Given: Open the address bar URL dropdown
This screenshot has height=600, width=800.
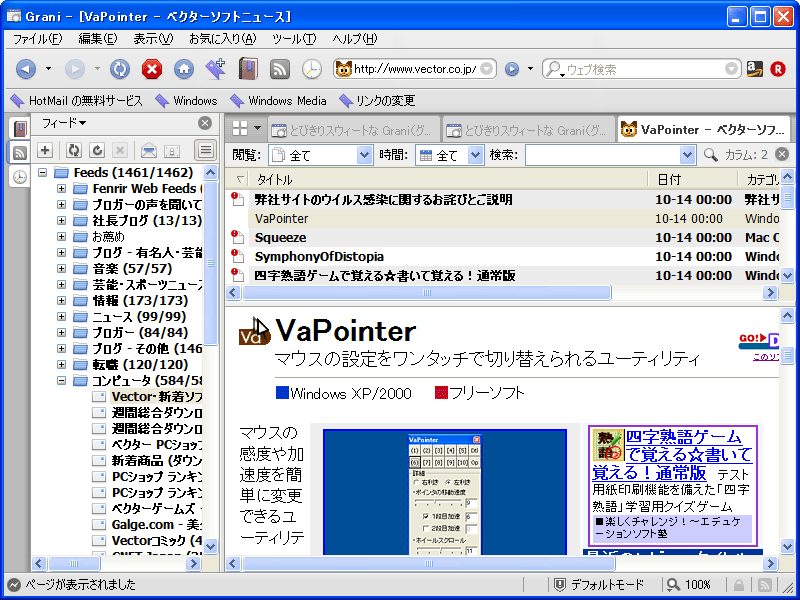Looking at the screenshot, I should 487,68.
